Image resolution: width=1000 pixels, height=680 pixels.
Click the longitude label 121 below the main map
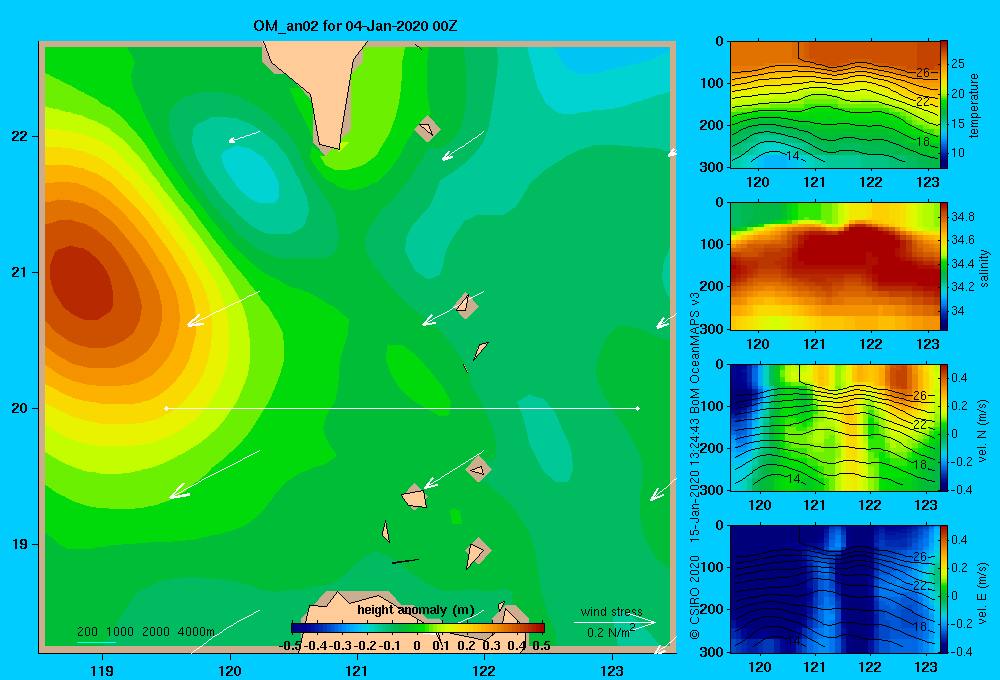pyautogui.click(x=357, y=670)
